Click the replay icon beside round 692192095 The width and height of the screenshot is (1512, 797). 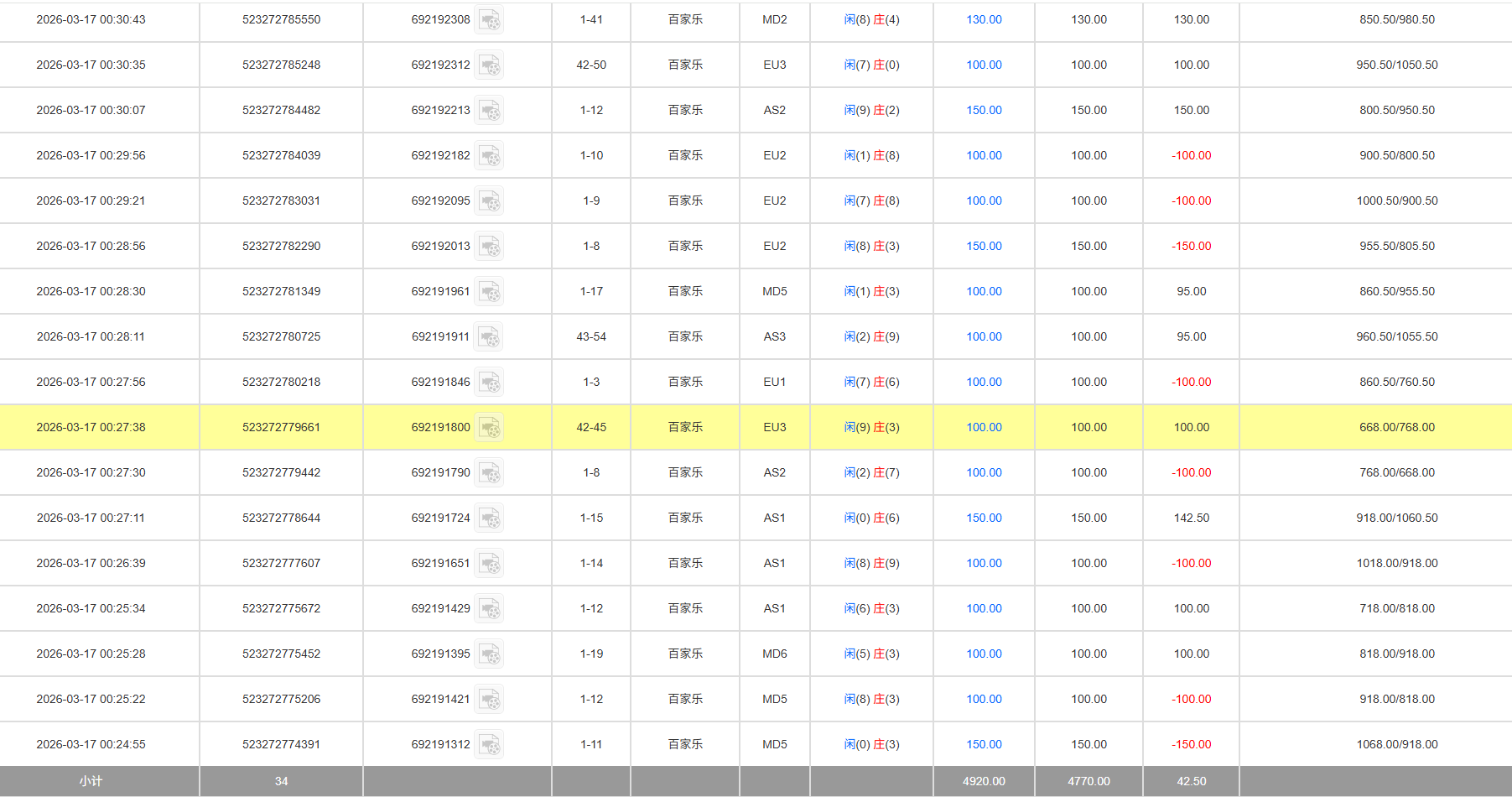click(x=489, y=201)
